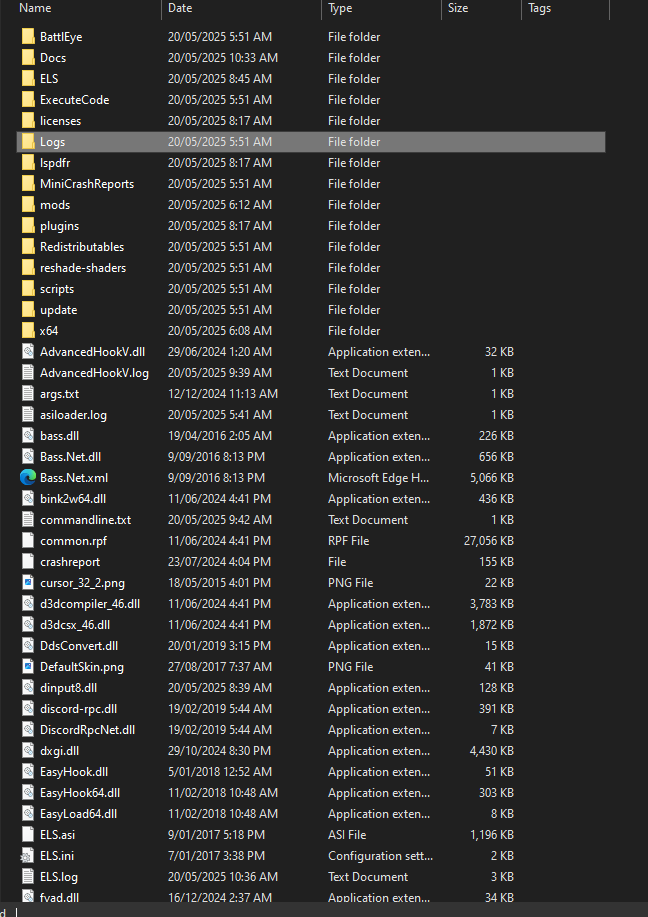The image size is (648, 917).
Task: Select the lspdfr folder icon
Action: click(28, 163)
